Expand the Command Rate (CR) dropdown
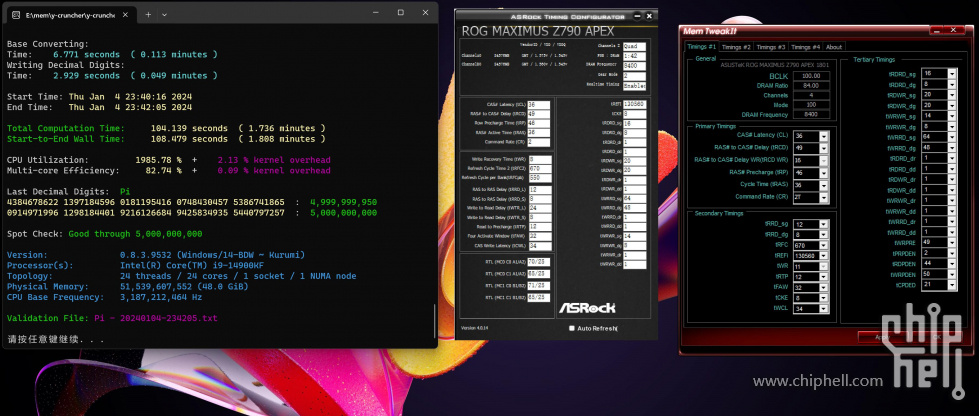 (x=824, y=197)
